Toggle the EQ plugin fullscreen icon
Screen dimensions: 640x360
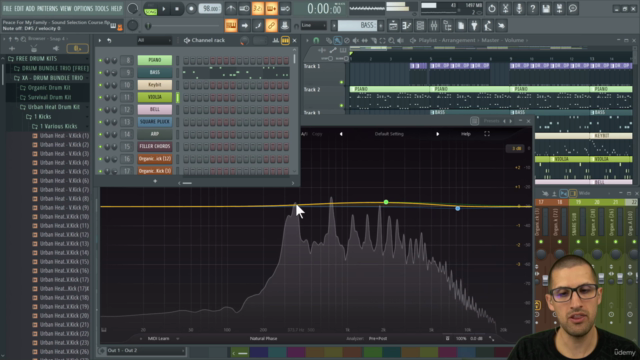pyautogui.click(x=487, y=134)
